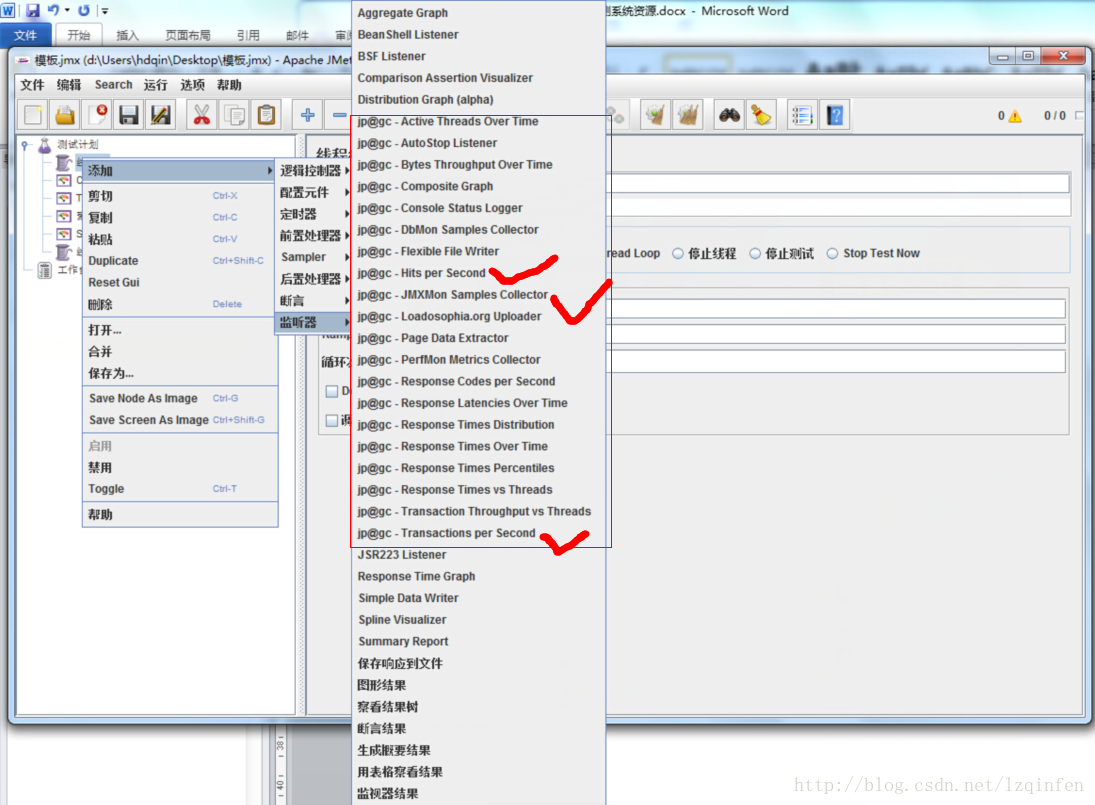Image resolution: width=1095 pixels, height=805 pixels.
Task: Open Search with the binoculars icon
Action: (x=729, y=115)
